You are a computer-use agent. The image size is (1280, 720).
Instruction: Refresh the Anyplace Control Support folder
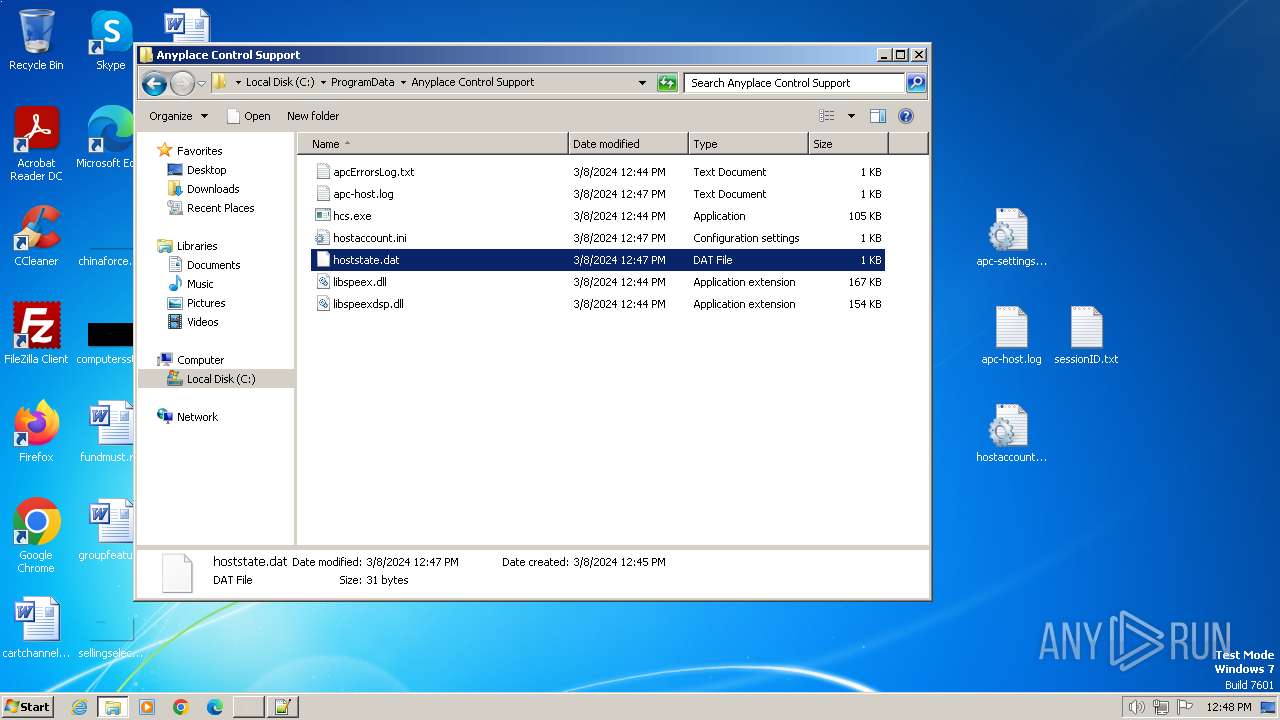click(x=667, y=83)
